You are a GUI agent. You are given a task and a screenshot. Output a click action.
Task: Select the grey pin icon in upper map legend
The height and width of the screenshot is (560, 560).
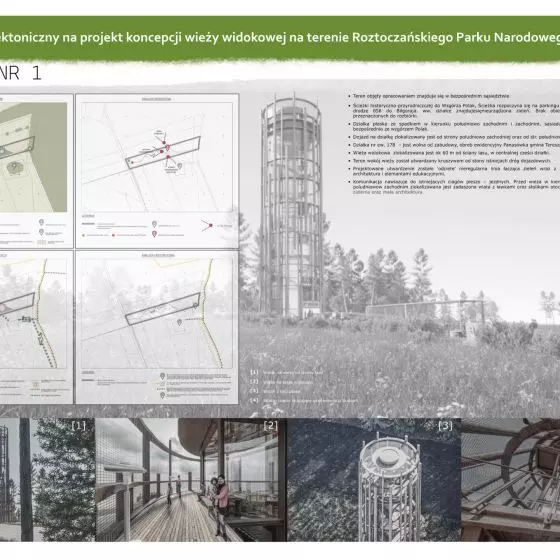pos(154,224)
